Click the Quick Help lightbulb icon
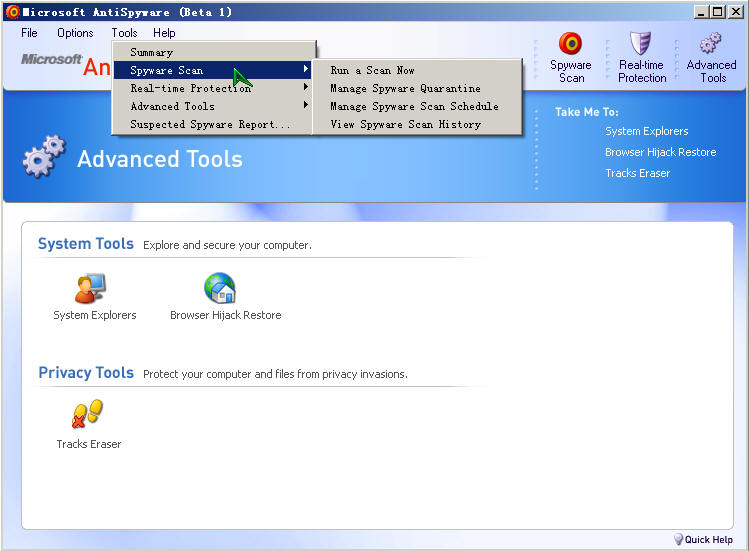Screen dimensions: 749x551 point(678,539)
